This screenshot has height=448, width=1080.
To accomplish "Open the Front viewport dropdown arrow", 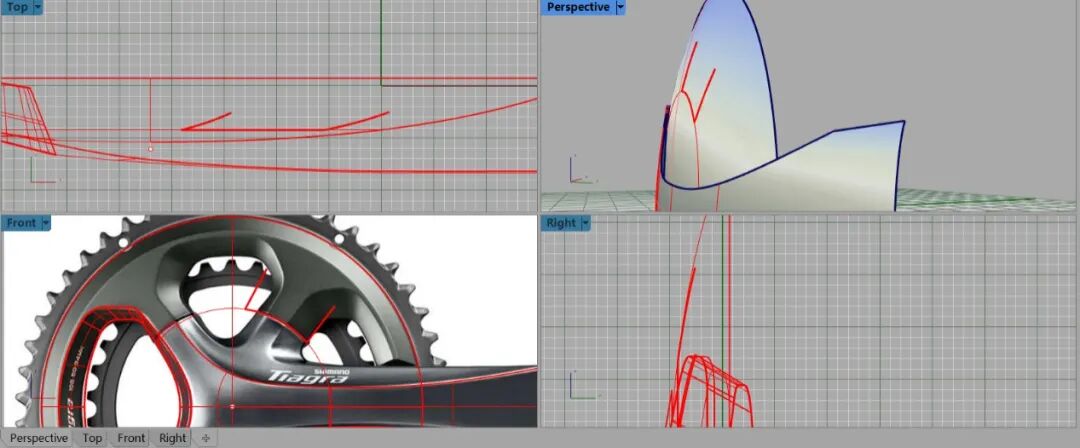I will pos(46,223).
